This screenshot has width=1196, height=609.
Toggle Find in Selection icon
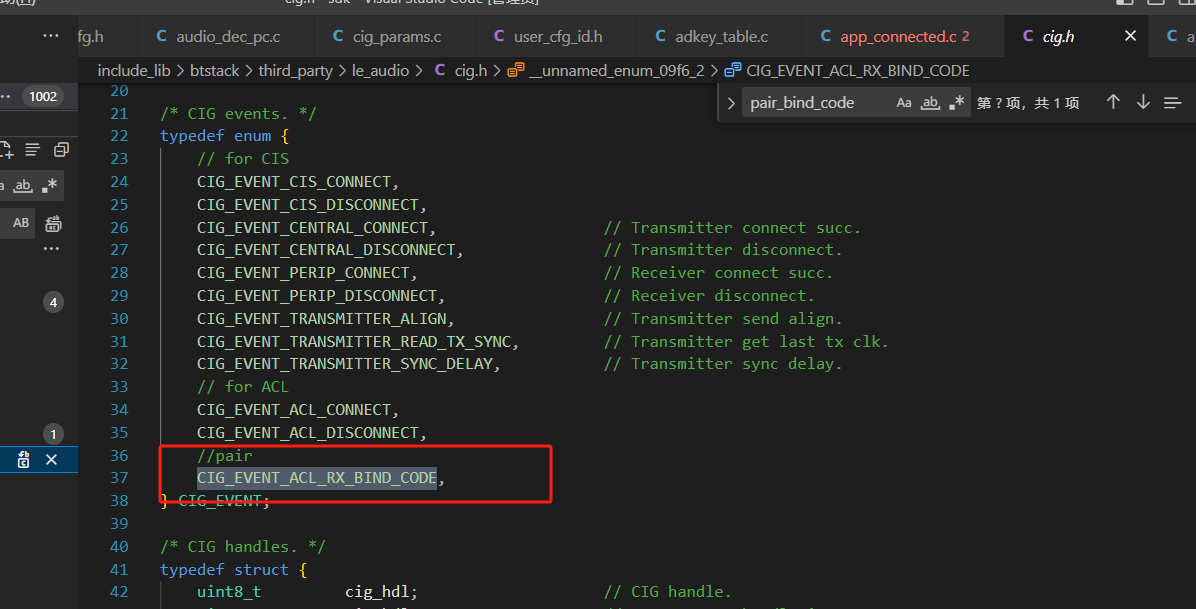pyautogui.click(x=1172, y=102)
